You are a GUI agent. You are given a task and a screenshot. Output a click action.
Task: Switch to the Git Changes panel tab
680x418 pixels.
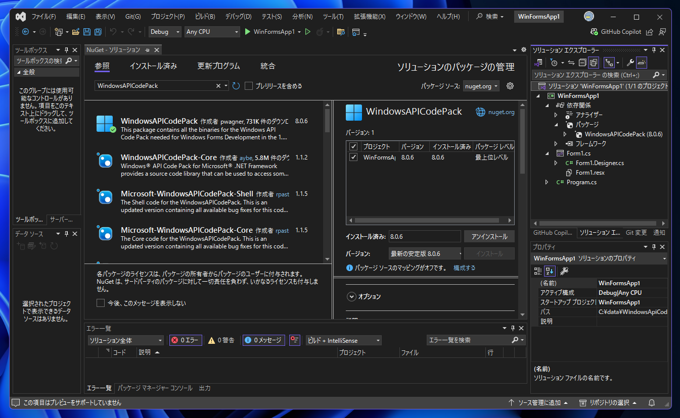(636, 233)
